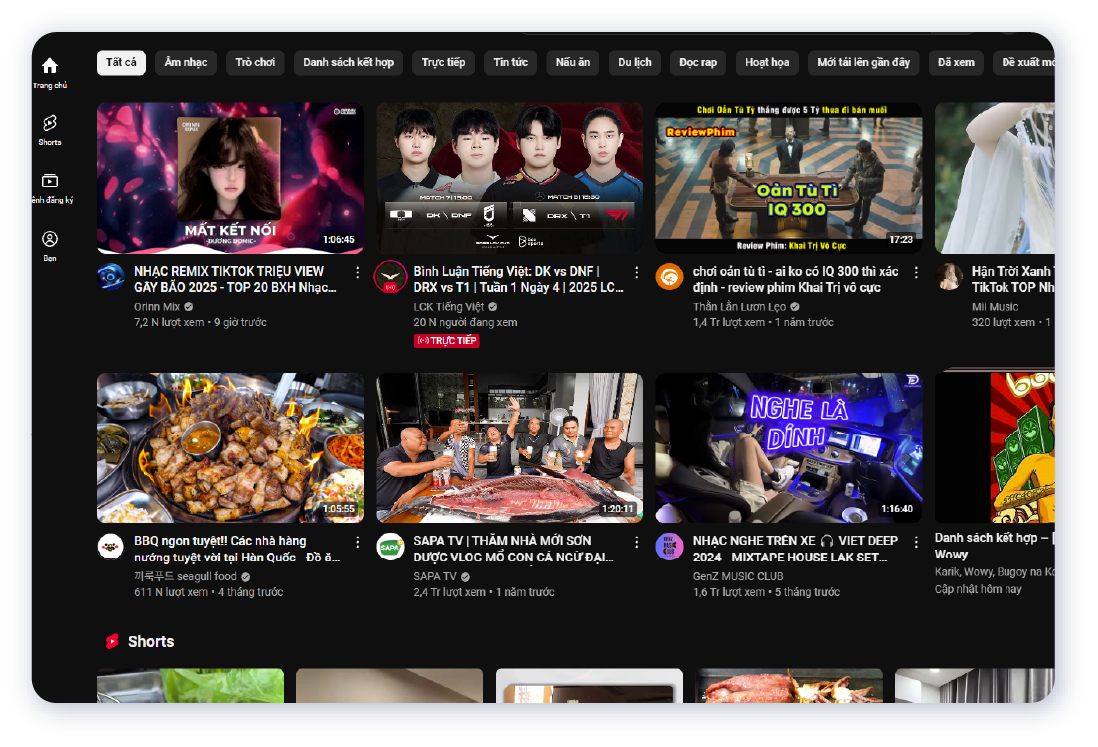Select the Tin tức filter chip
1098x747 pixels.
[x=510, y=62]
